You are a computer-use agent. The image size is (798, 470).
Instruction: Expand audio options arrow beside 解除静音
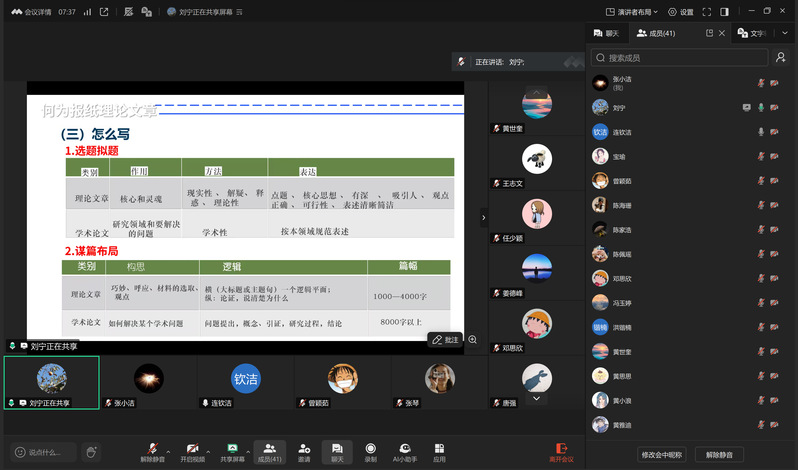coord(169,449)
